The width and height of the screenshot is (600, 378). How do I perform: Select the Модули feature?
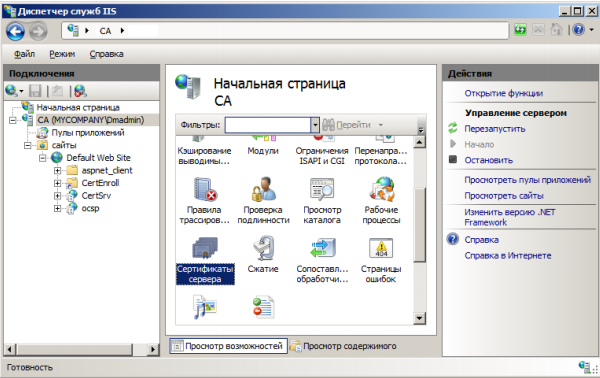pos(263,151)
